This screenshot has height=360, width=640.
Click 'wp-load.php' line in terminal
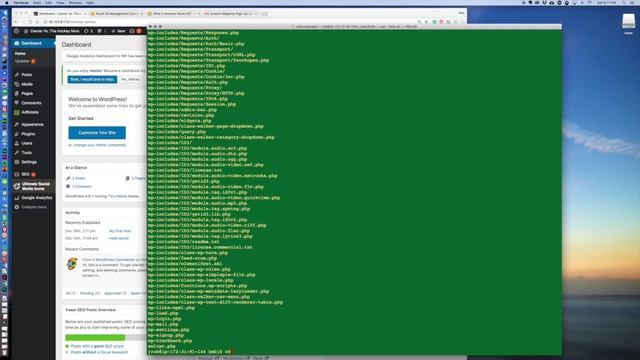163,313
